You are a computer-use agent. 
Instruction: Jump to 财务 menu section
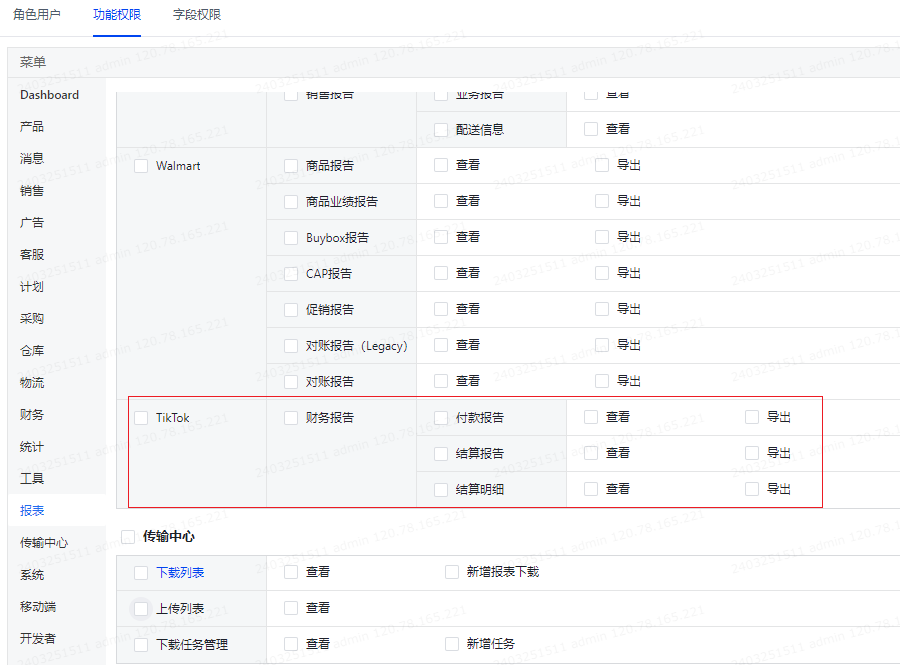tap(32, 415)
